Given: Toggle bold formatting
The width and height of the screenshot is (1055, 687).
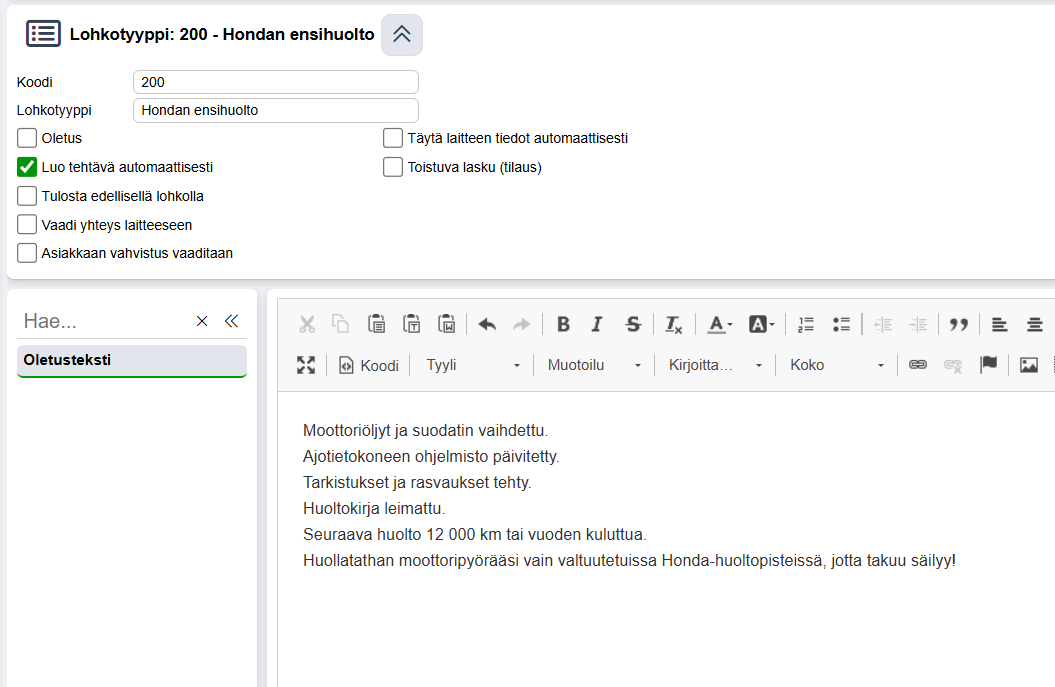Looking at the screenshot, I should click(563, 324).
